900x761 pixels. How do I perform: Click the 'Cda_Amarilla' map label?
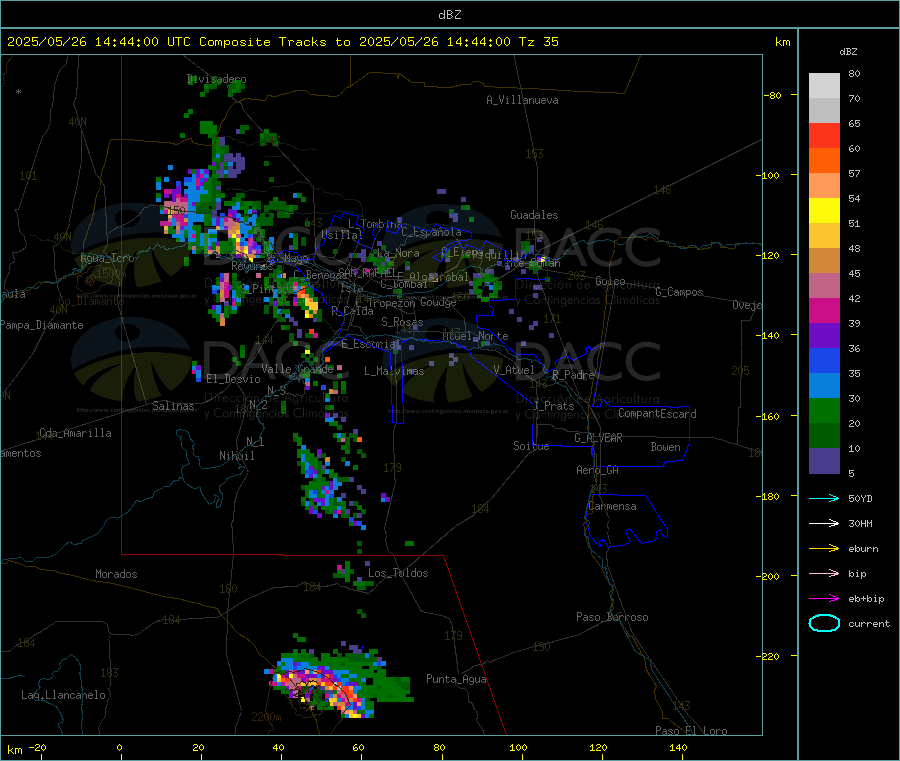[75, 433]
